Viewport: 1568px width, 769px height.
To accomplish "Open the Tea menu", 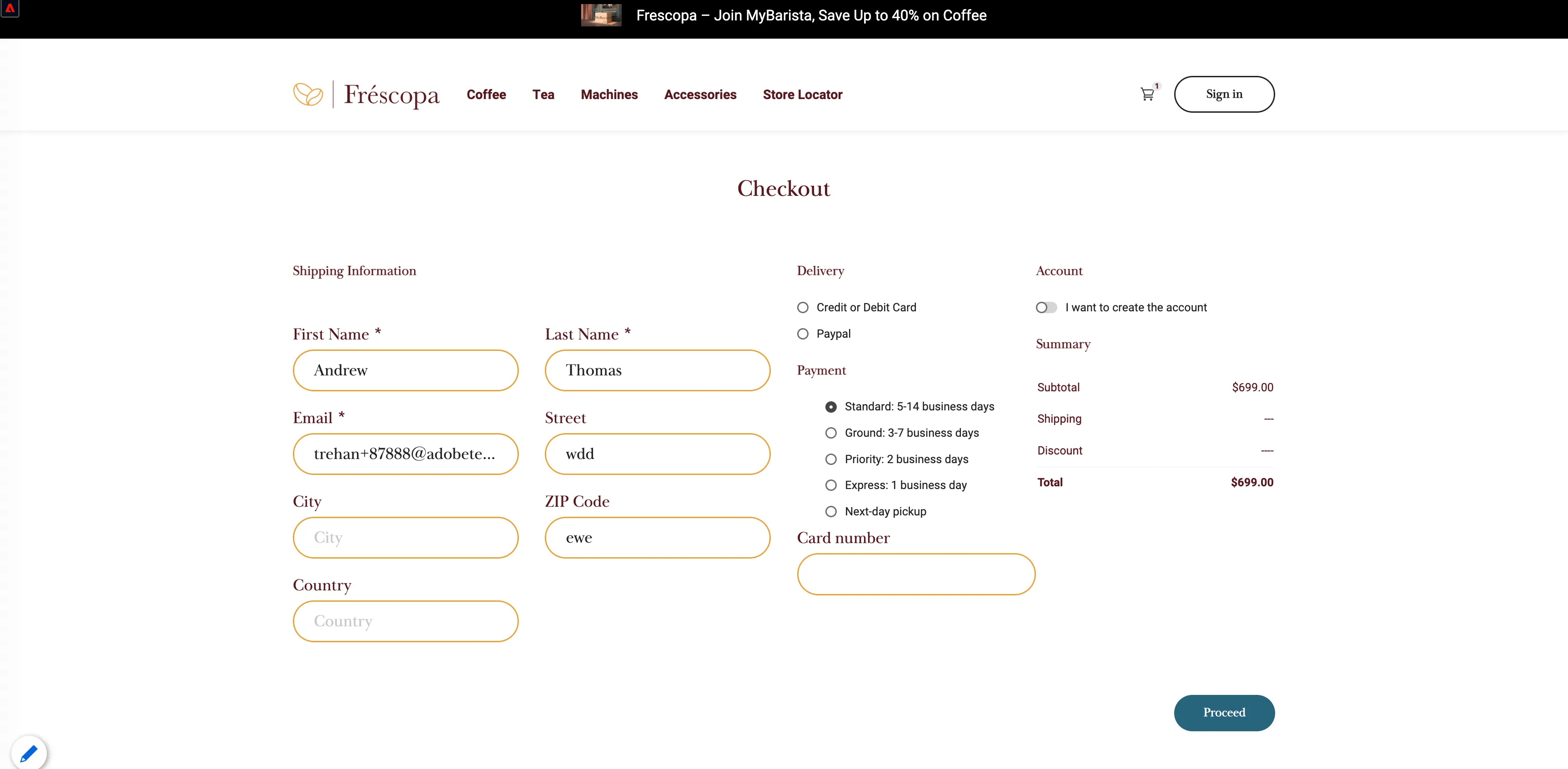I will tap(543, 94).
